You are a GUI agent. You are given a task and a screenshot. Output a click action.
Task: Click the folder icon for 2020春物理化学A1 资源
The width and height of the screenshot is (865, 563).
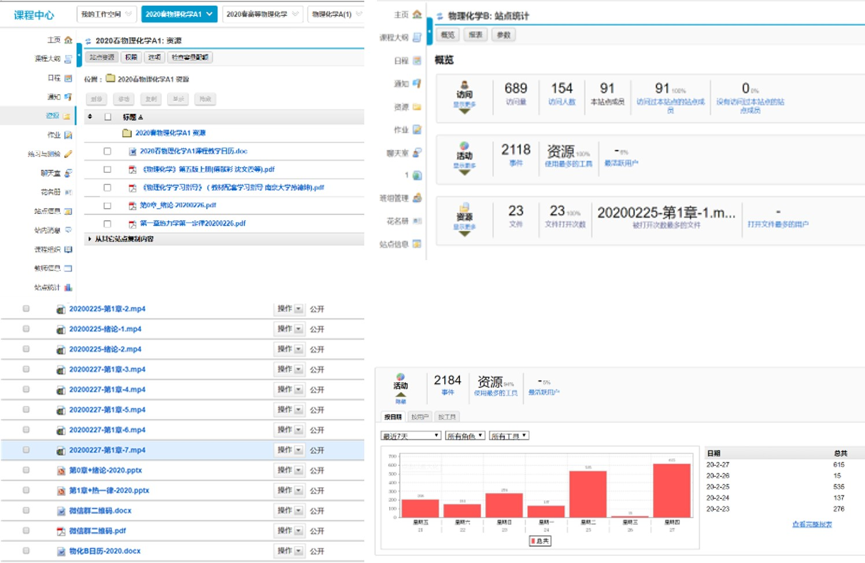pos(126,132)
